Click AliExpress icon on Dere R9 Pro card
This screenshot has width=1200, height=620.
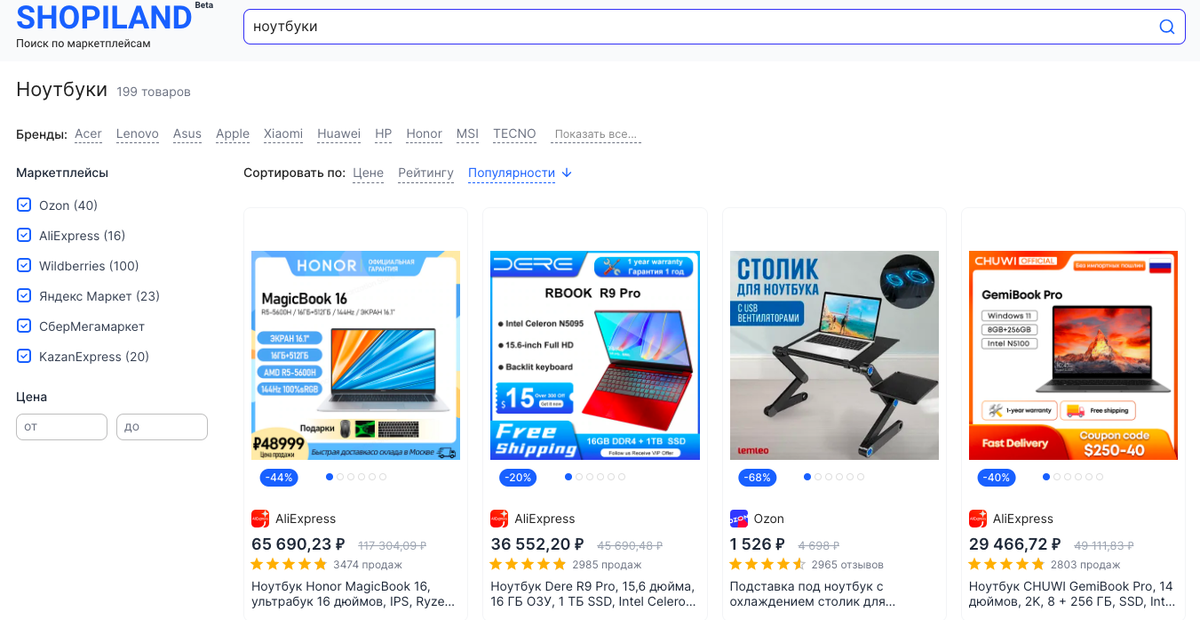point(499,519)
